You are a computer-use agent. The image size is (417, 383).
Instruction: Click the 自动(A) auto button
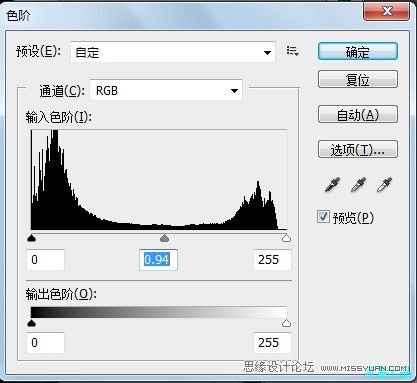pos(358,114)
